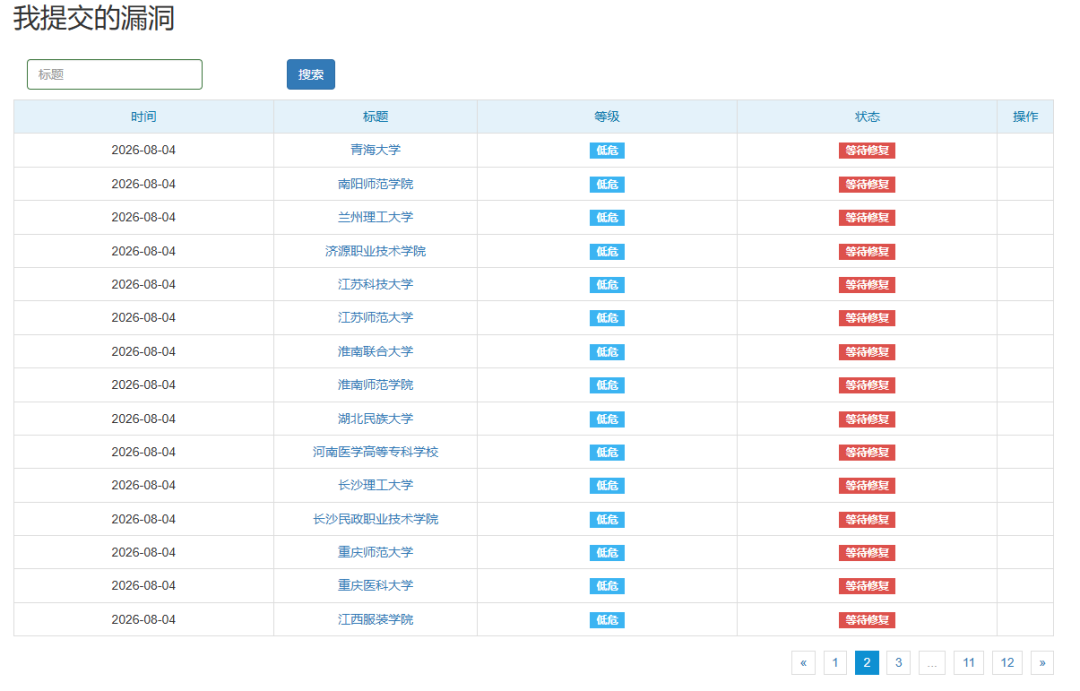Open the 湖北民族大学 link
This screenshot has height=691, width=1080.
pyautogui.click(x=375, y=418)
